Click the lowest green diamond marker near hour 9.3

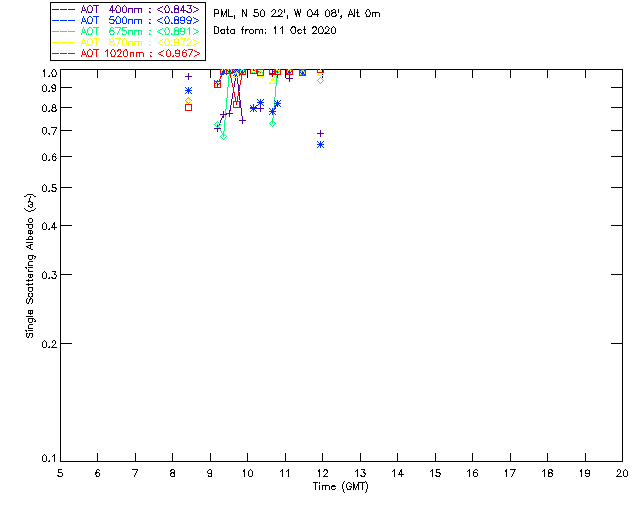click(223, 136)
